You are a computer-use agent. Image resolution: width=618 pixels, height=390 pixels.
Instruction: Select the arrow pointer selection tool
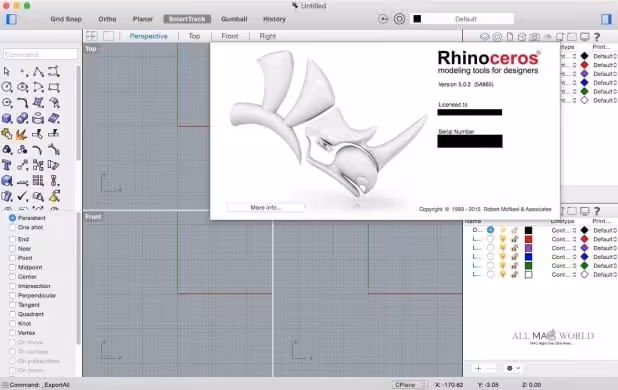tap(7, 71)
